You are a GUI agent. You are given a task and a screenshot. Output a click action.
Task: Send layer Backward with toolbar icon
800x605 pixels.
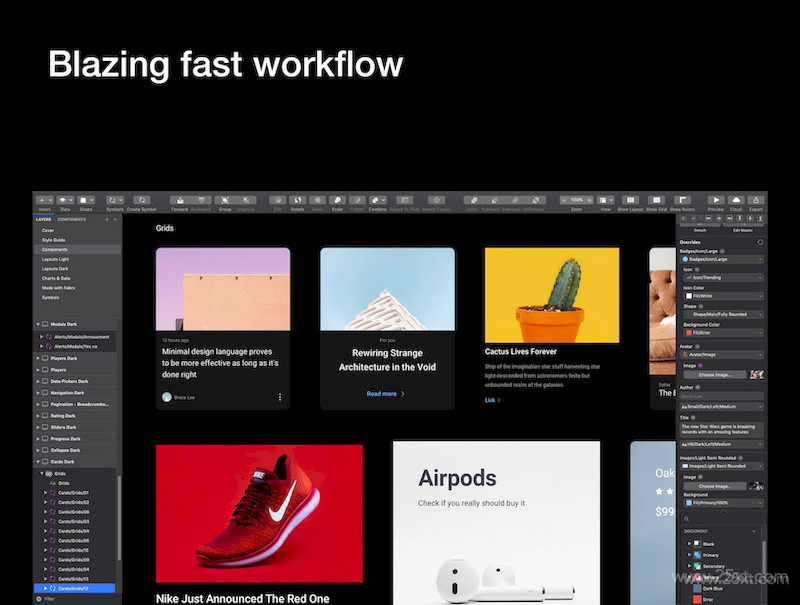point(201,200)
